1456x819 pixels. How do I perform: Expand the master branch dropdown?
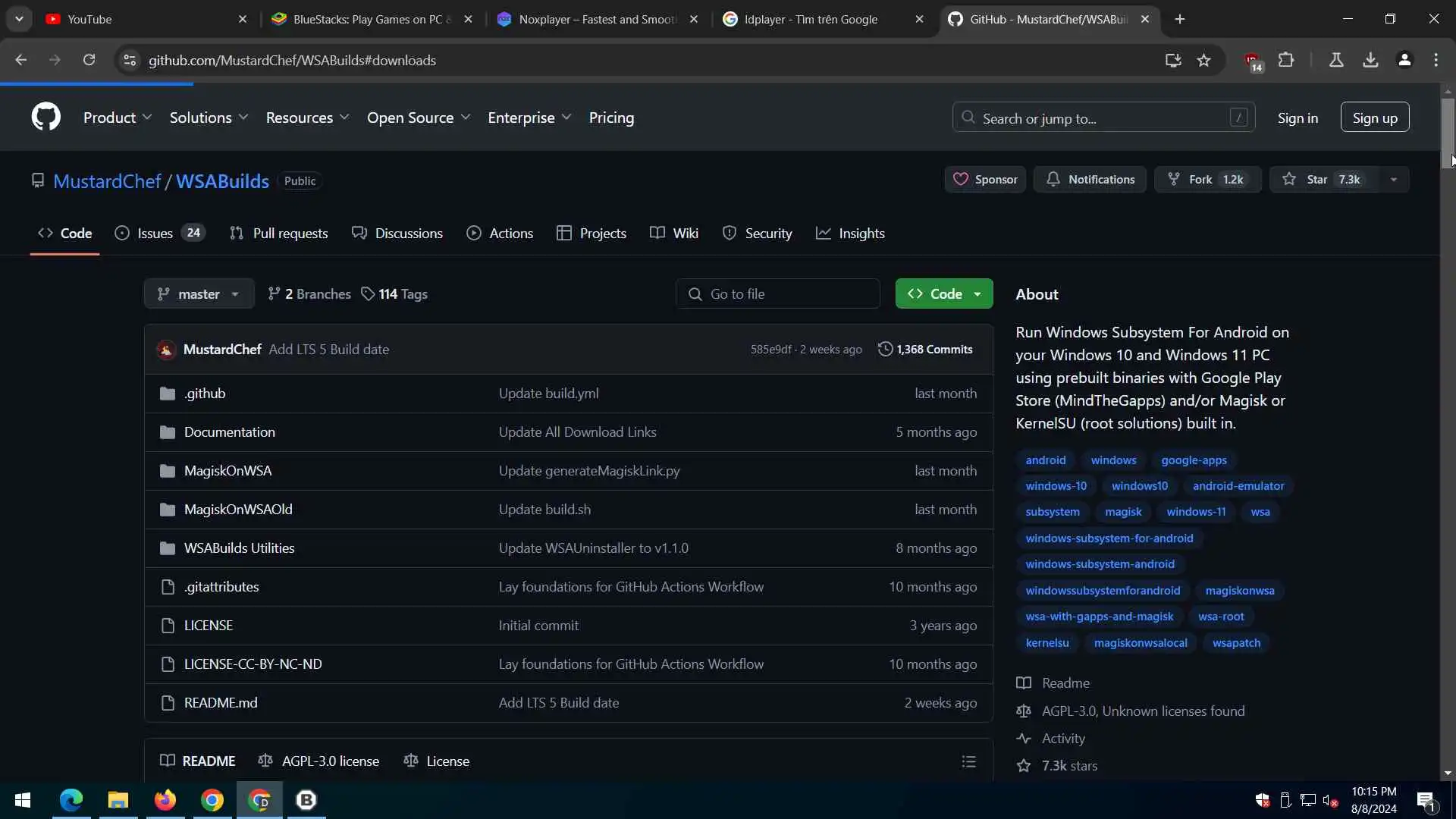[199, 294]
